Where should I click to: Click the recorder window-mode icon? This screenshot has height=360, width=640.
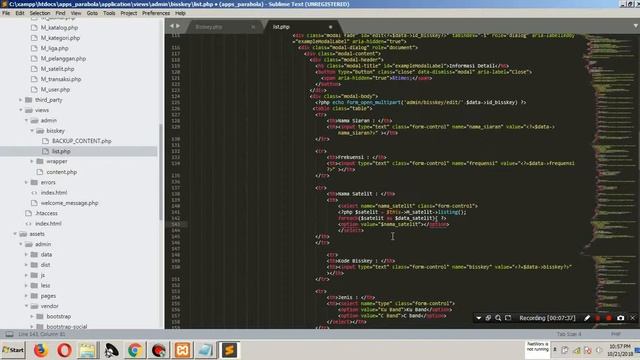tap(488, 318)
